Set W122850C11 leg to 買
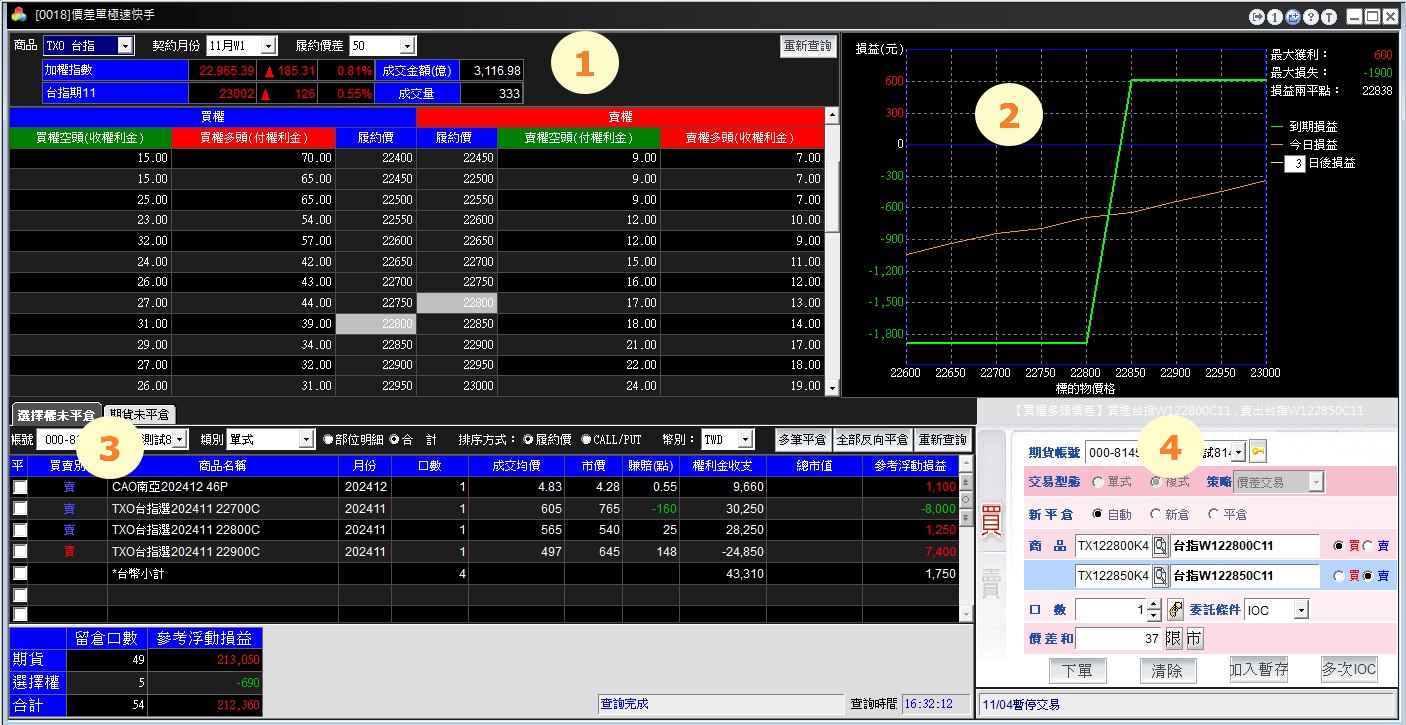Viewport: 1406px width, 725px height. [1340, 576]
